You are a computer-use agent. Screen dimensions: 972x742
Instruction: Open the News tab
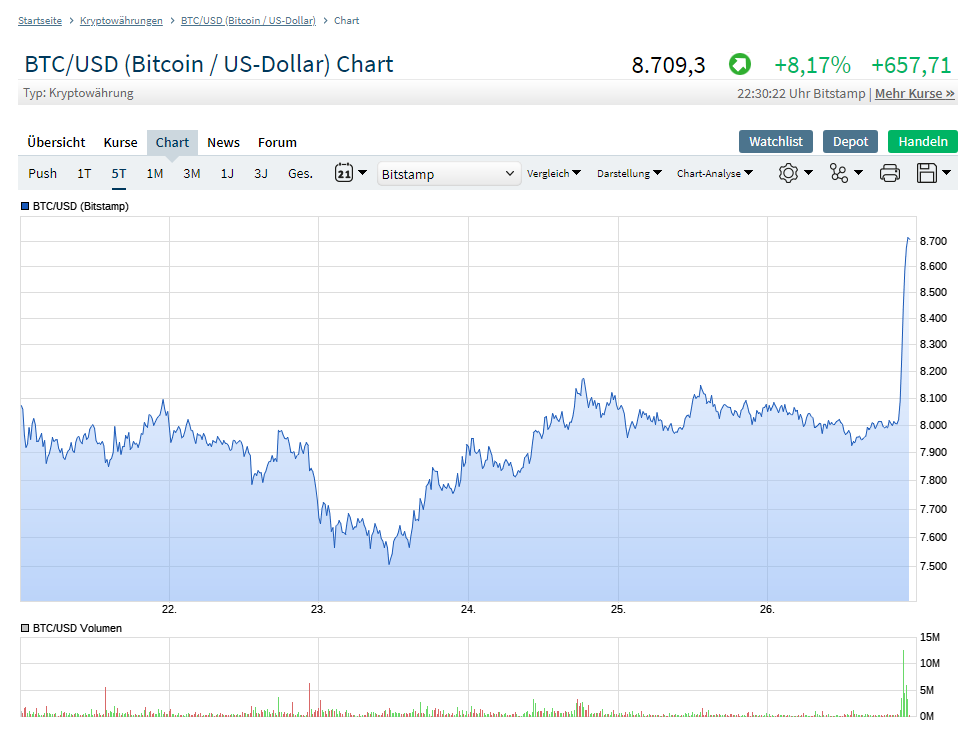click(223, 142)
